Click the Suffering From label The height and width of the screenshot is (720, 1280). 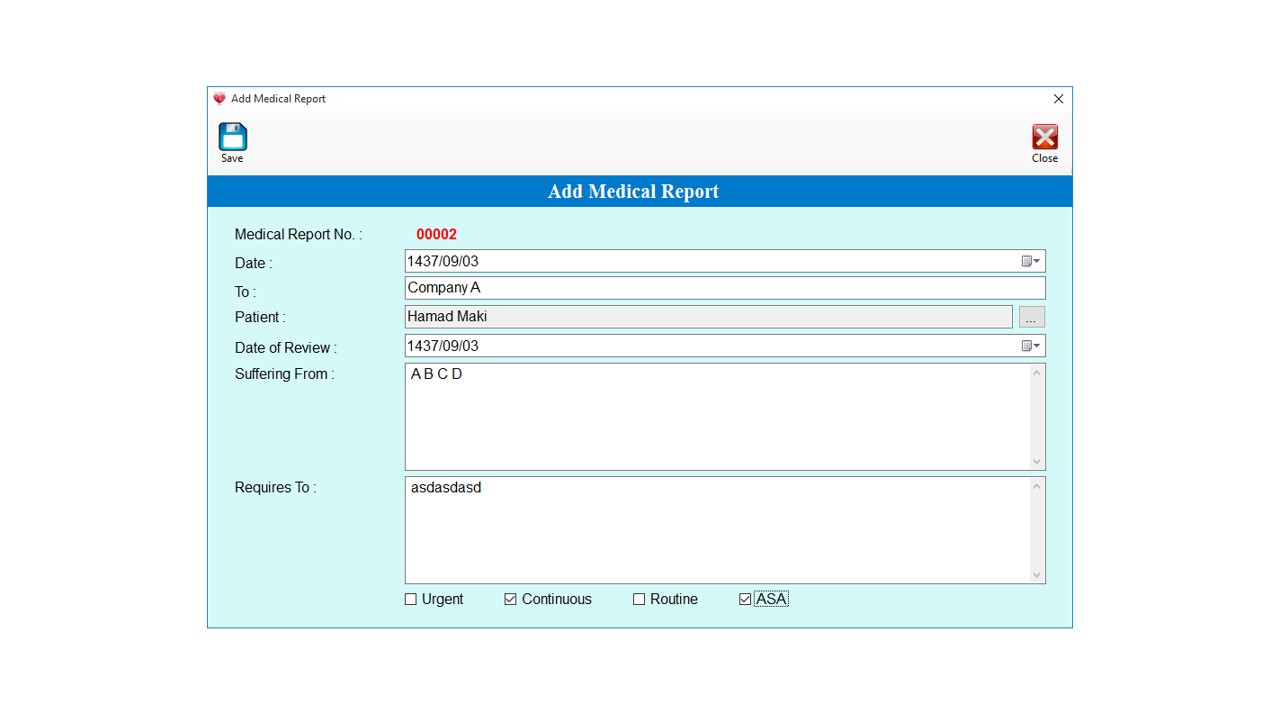[284, 374]
